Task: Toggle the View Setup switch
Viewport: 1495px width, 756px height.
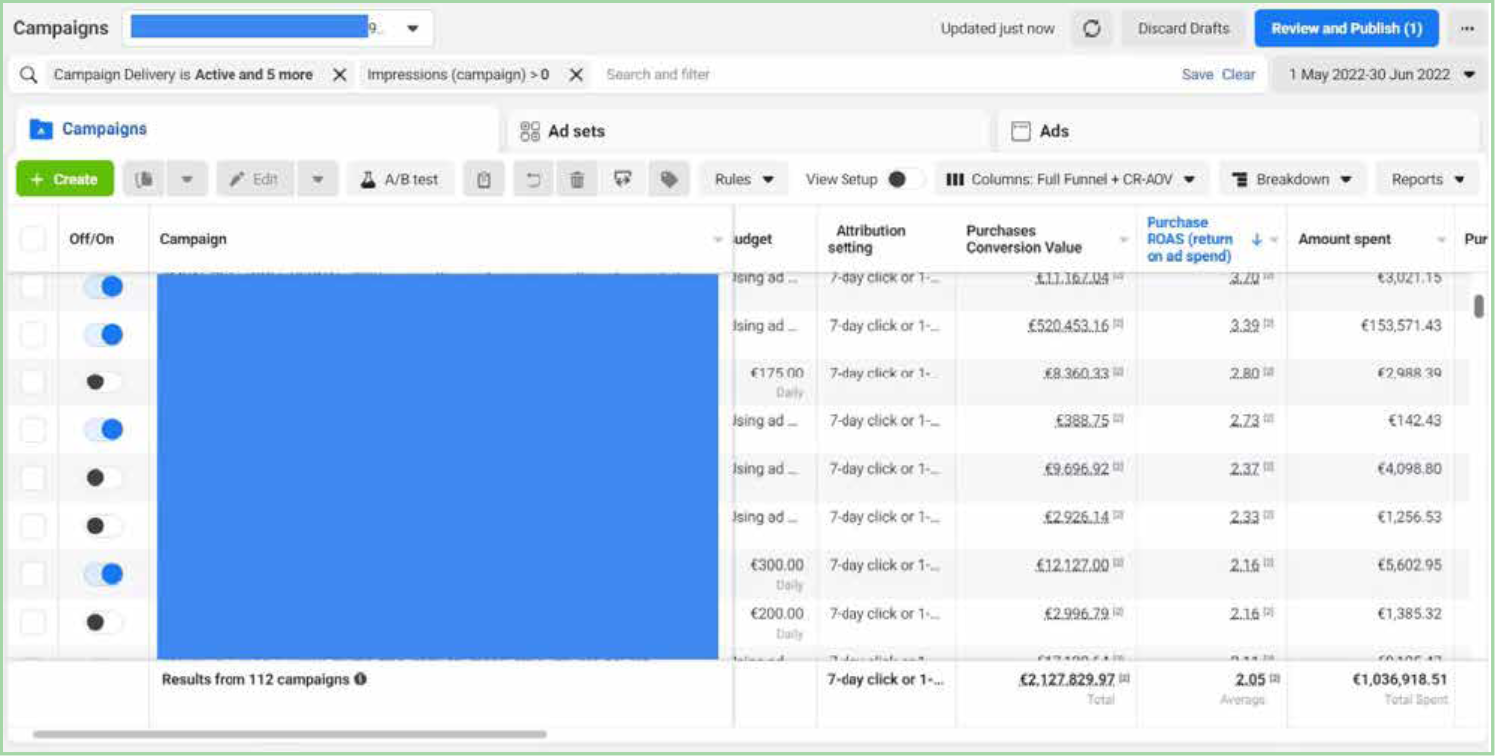Action: click(904, 180)
